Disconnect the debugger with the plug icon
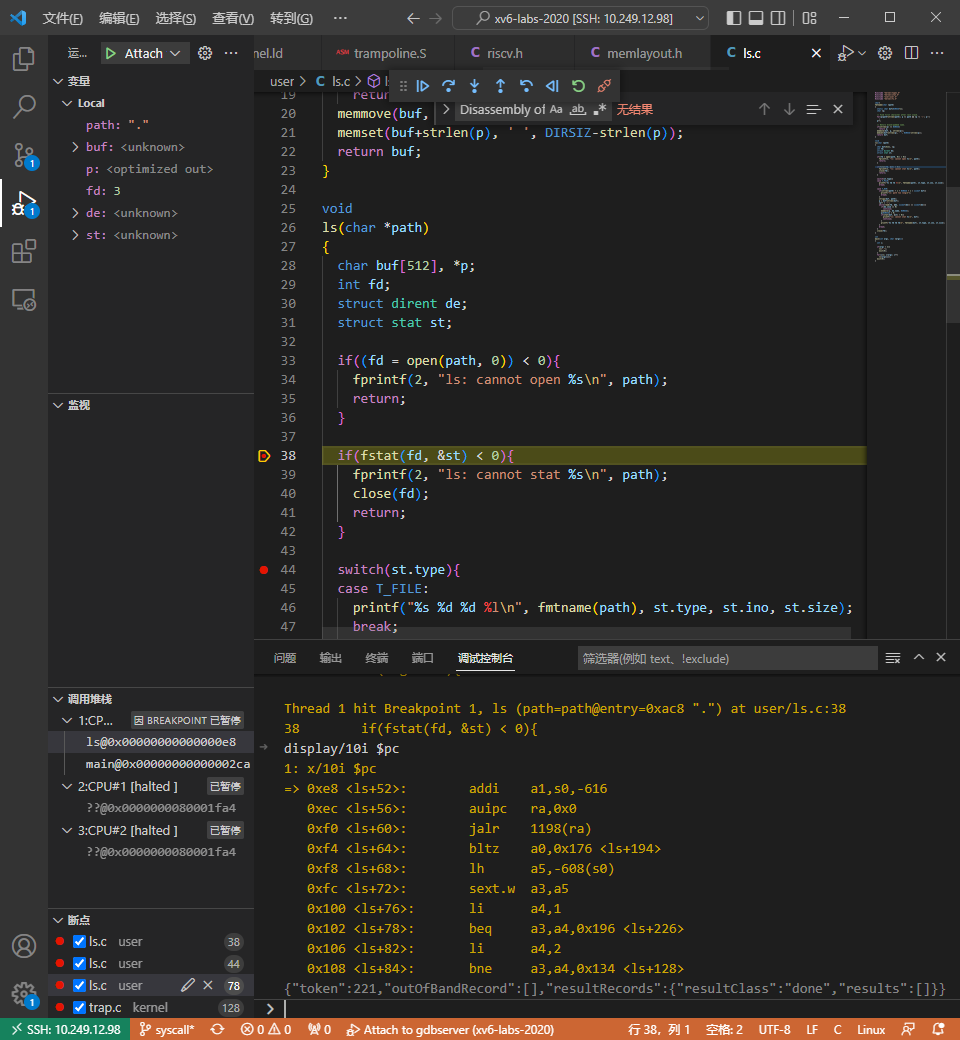The image size is (960, 1040). [604, 86]
